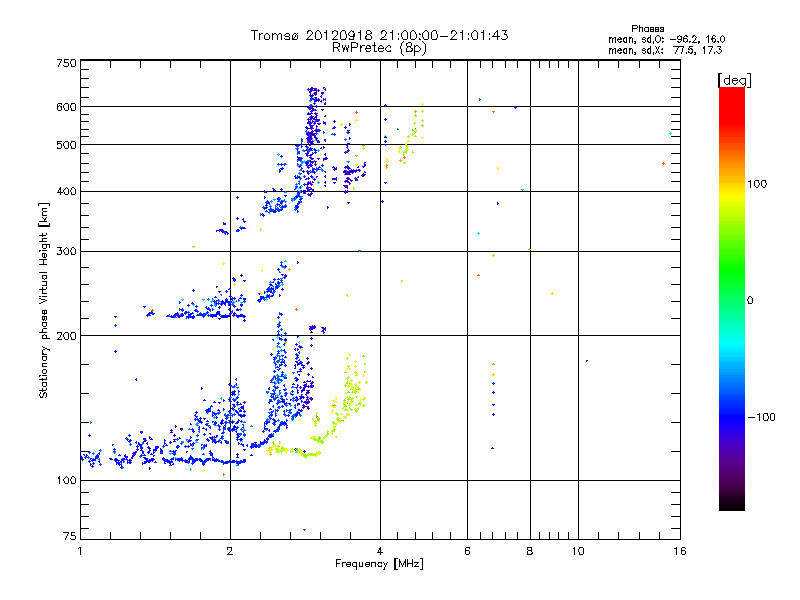Image resolution: width=800 pixels, height=600 pixels.
Task: Click the x-axis label 2
Action: point(230,551)
